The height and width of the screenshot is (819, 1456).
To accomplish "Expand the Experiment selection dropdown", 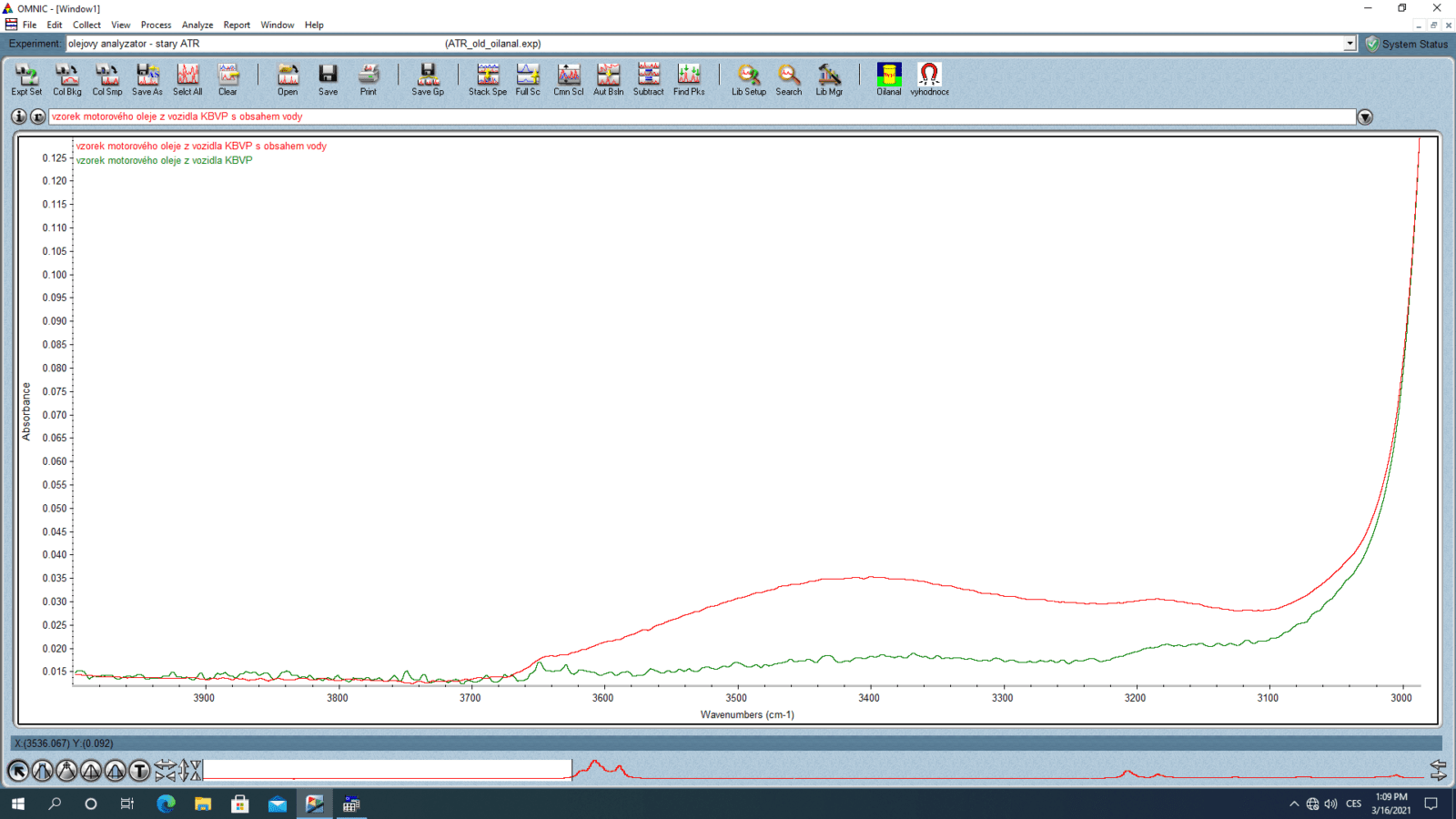I will (x=1350, y=44).
